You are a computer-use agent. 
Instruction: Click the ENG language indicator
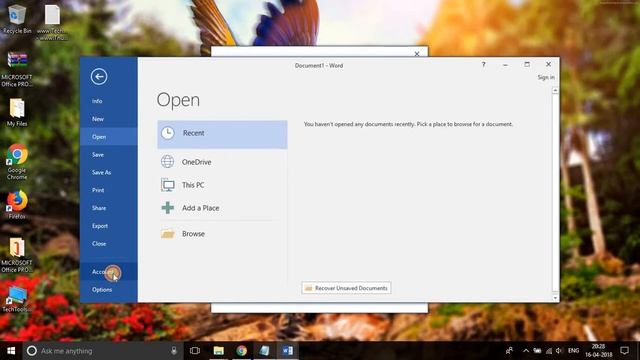pos(573,351)
